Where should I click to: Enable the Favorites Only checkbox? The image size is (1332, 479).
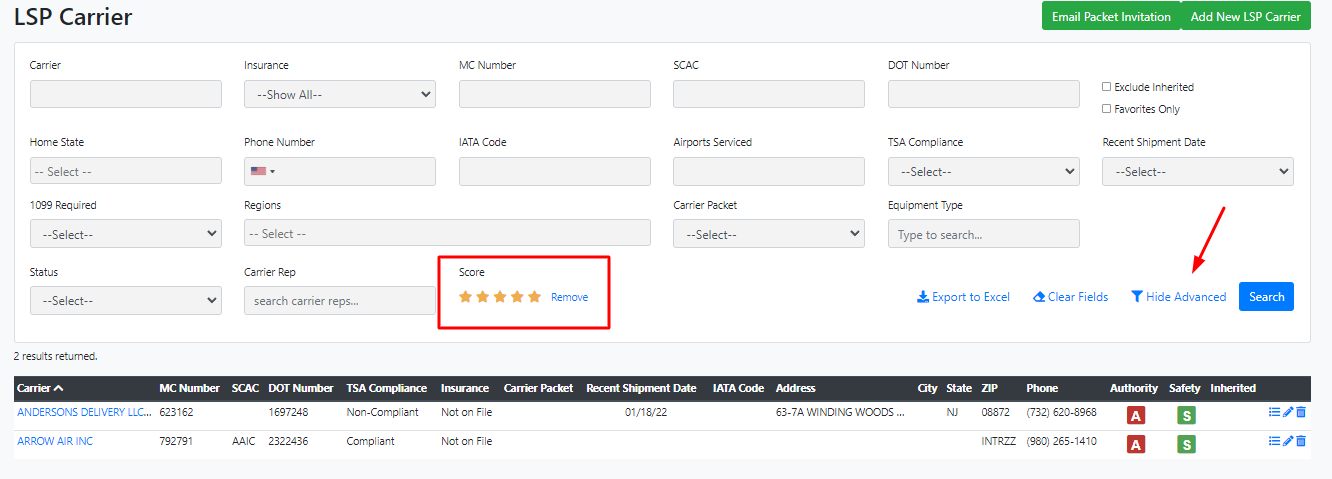coord(1107,109)
